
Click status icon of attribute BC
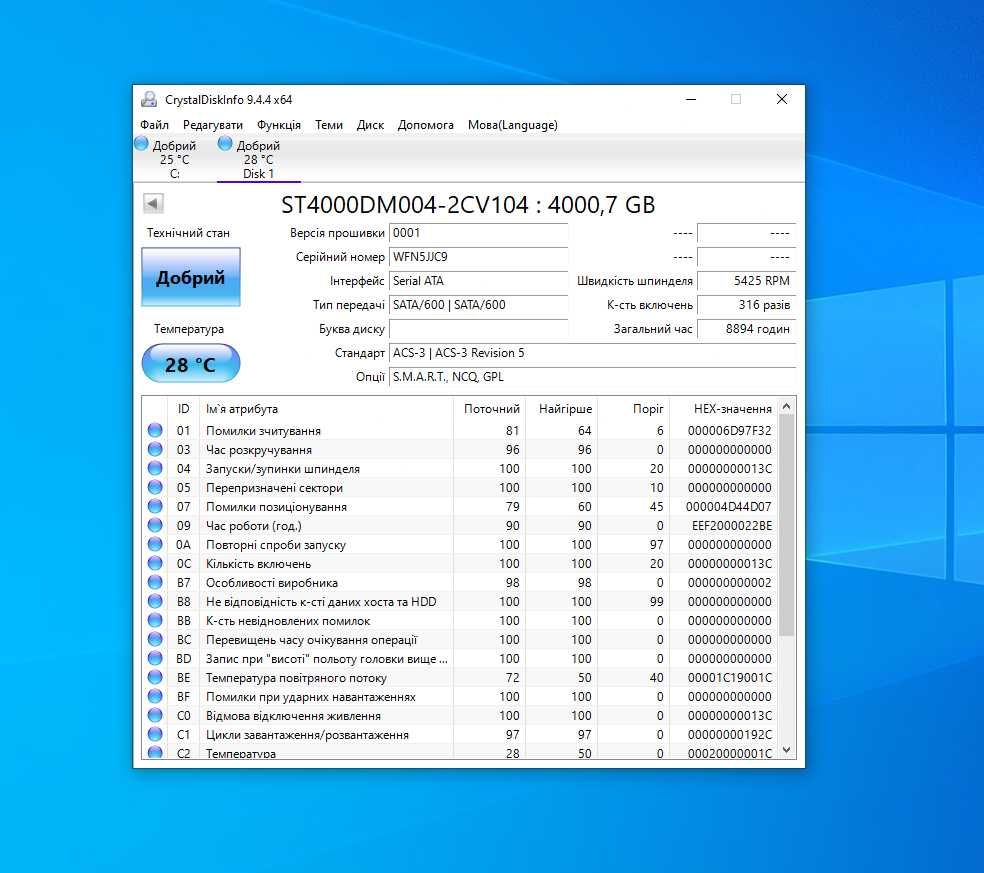coord(155,639)
